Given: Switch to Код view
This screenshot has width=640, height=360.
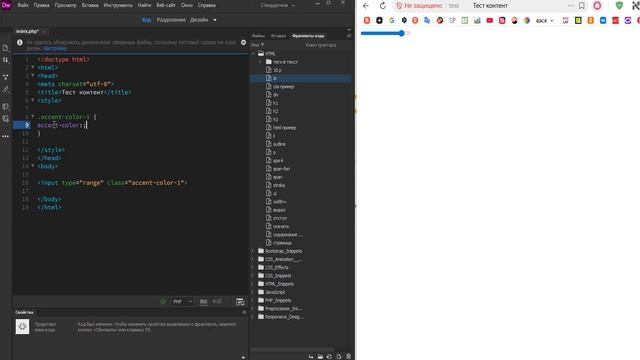Looking at the screenshot, I should [x=146, y=20].
